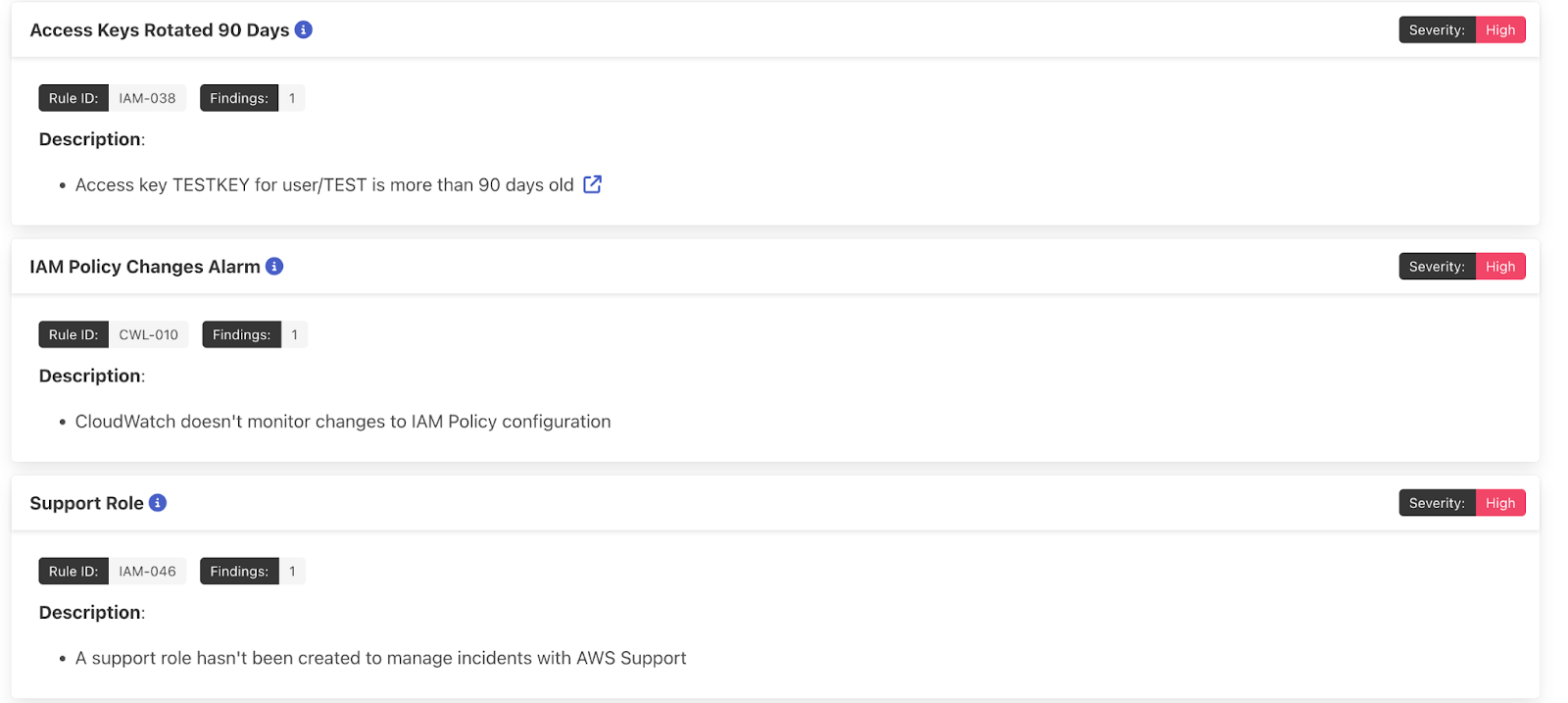Click Description label under Rule ID IAM-038
The image size is (1568, 703).
click(91, 139)
